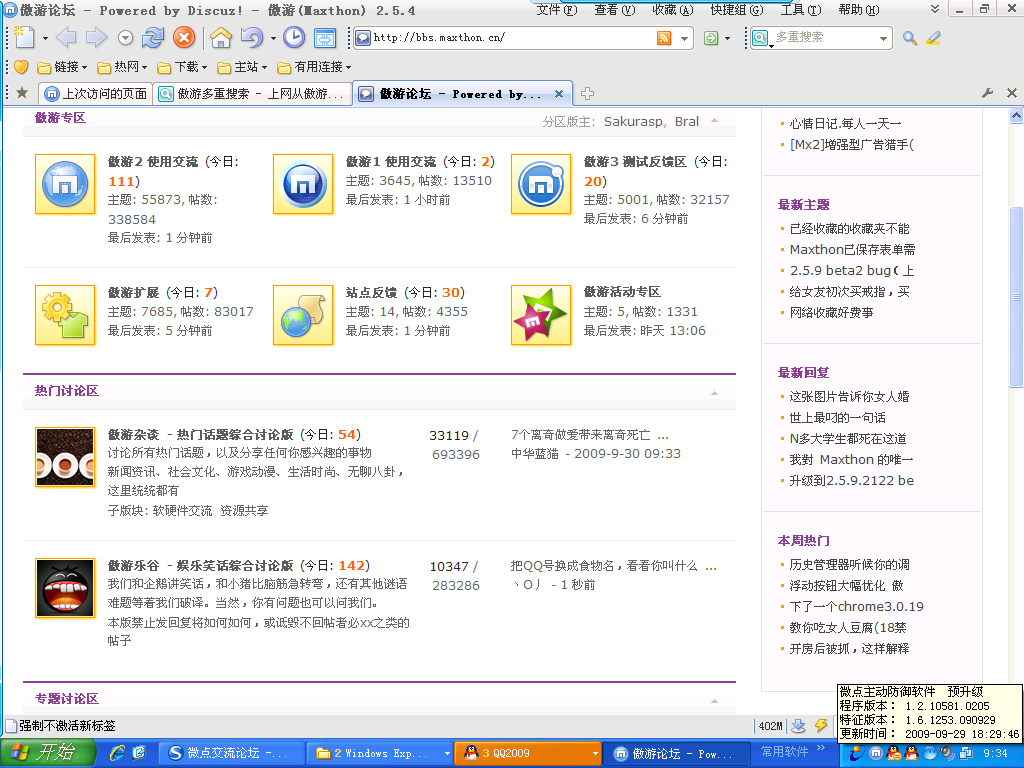1024x768 pixels.
Task: Open the 查看(V) menu
Action: click(615, 10)
